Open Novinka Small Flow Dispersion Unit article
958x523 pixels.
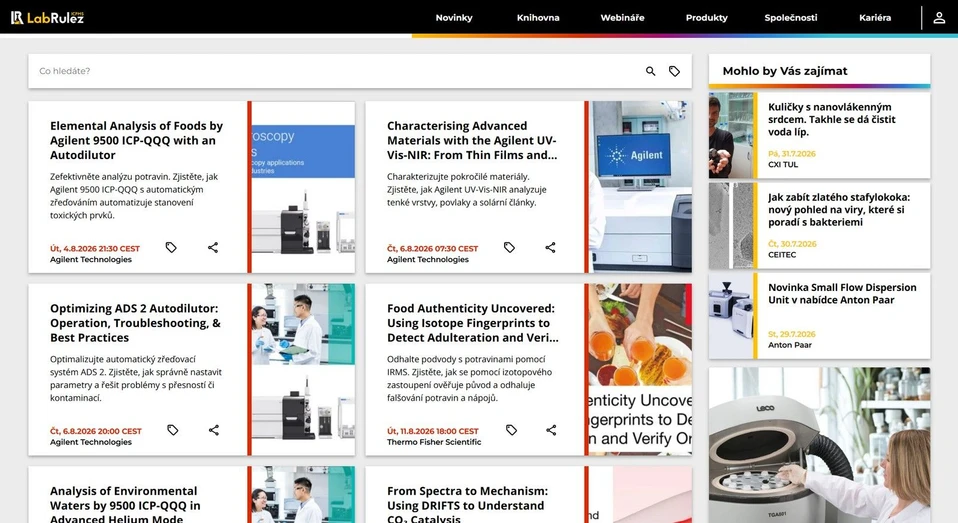coord(842,294)
